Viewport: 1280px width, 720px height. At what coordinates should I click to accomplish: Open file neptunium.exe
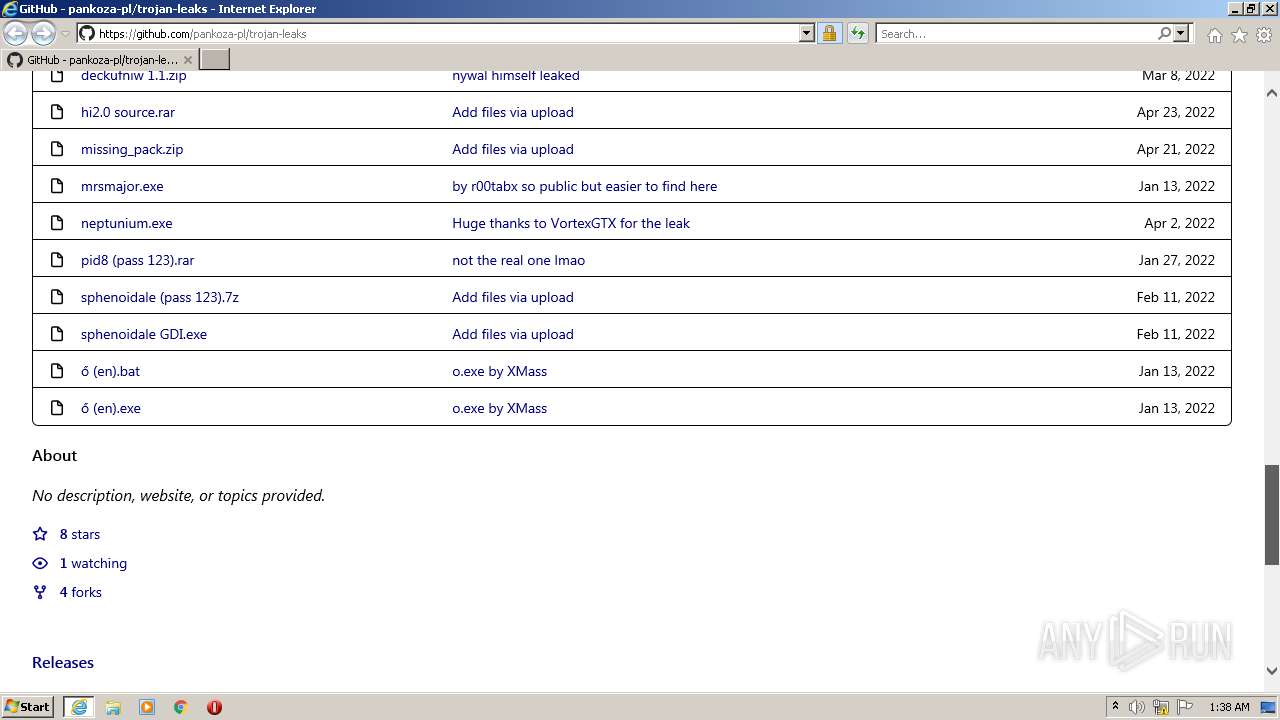(x=127, y=223)
